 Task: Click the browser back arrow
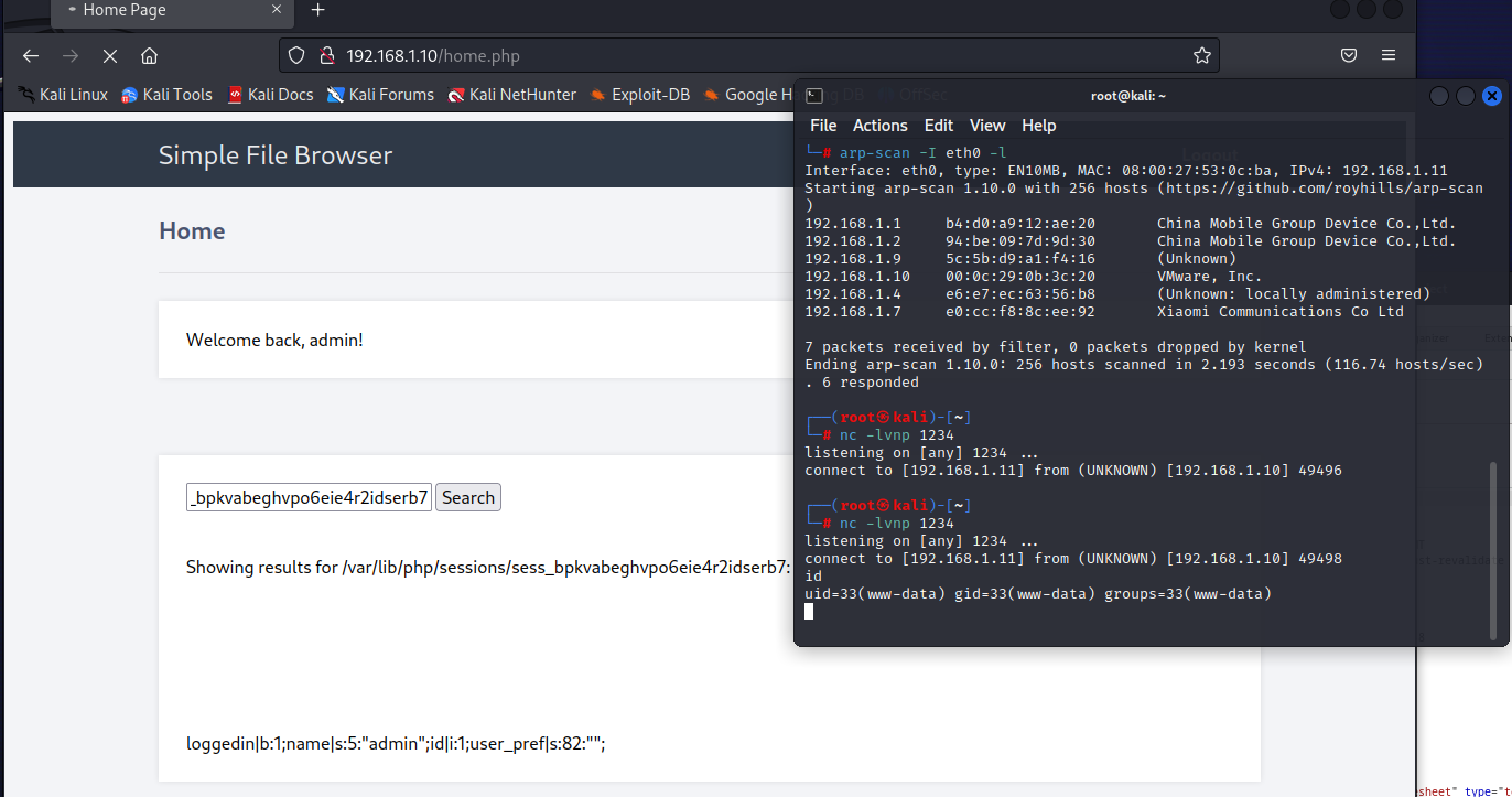[x=30, y=56]
